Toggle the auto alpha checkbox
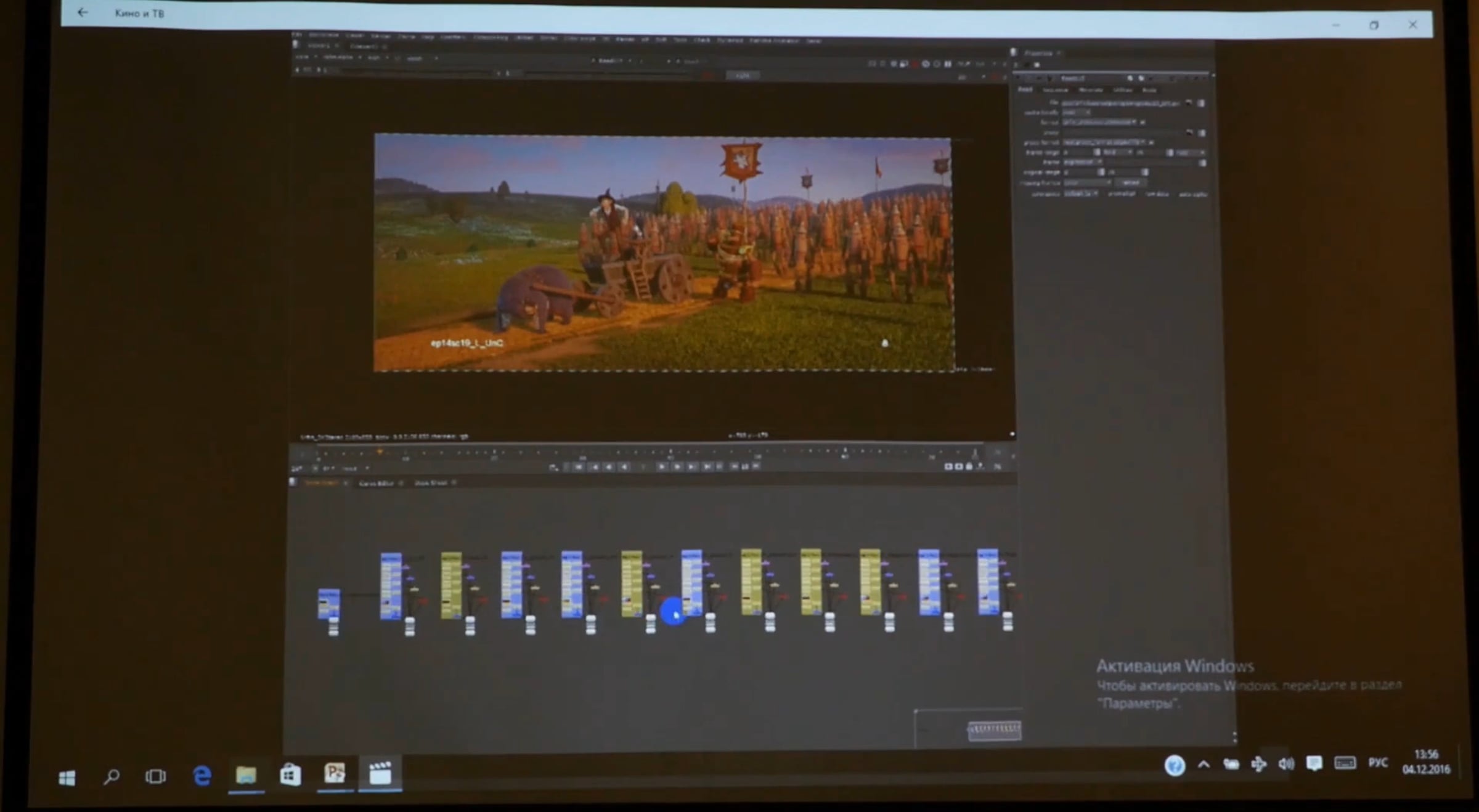 (x=1192, y=194)
